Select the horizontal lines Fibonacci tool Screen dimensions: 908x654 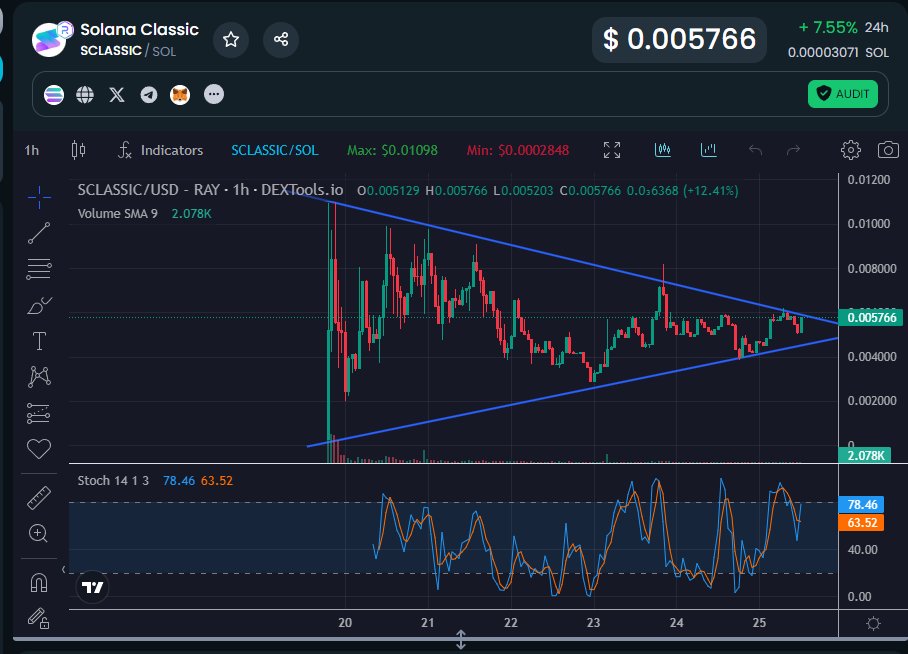39,269
